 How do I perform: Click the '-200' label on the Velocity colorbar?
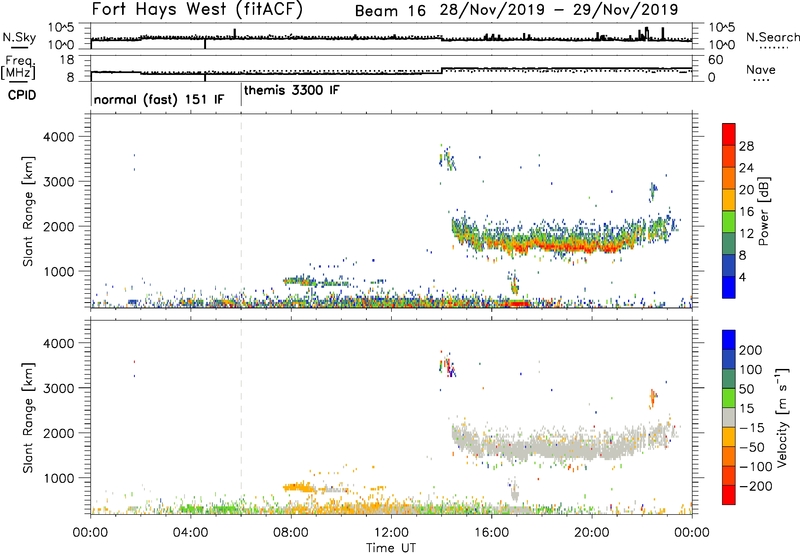pyautogui.click(x=756, y=486)
